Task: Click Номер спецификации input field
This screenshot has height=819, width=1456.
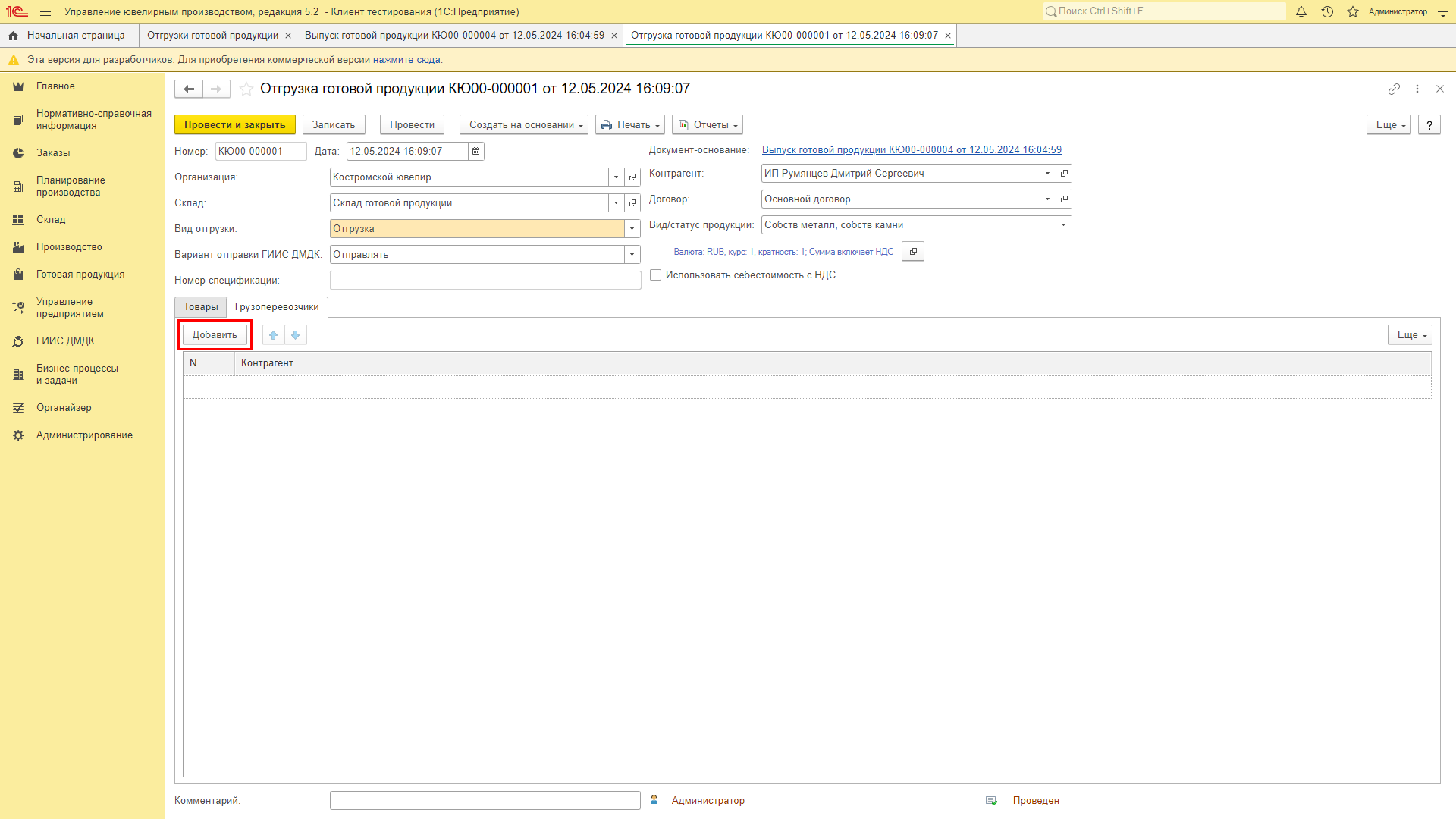Action: 485,281
